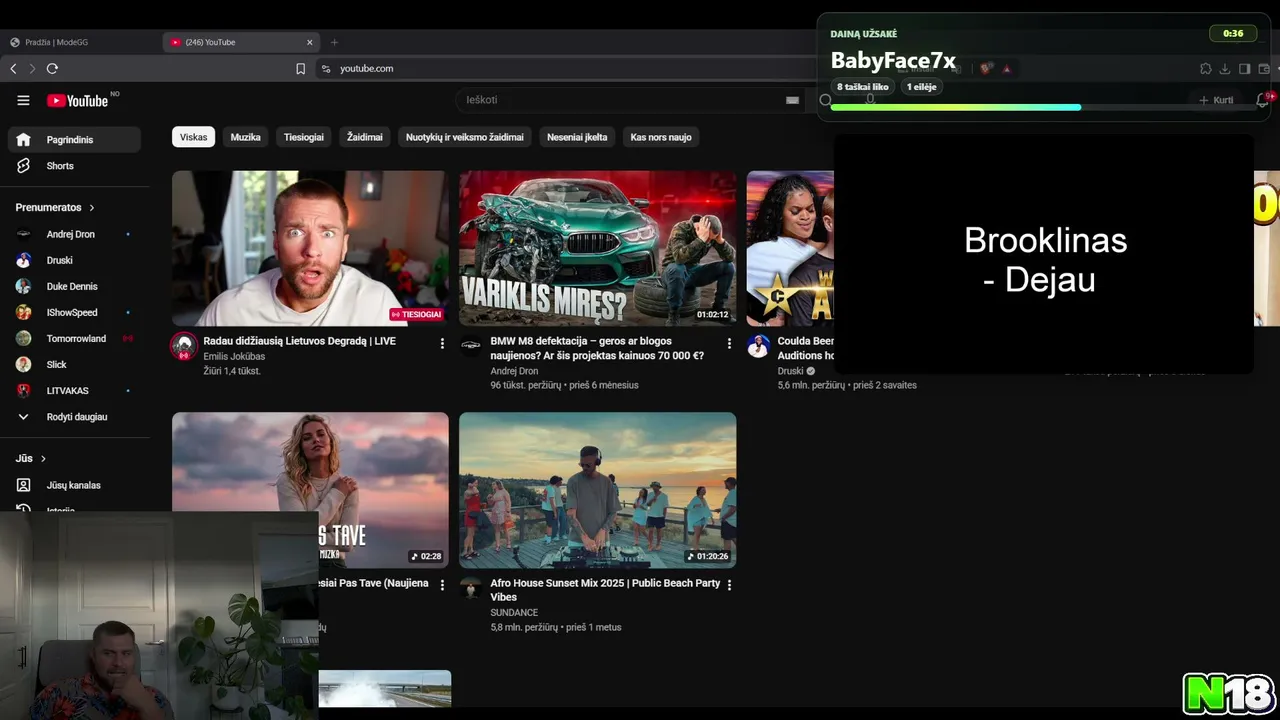This screenshot has height=720, width=1280.
Task: Open Slick channel avatar in sidebar
Action: (x=23, y=364)
